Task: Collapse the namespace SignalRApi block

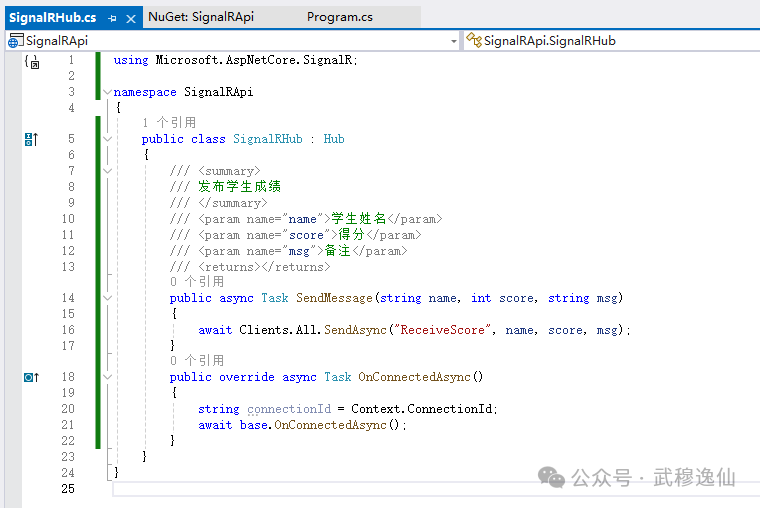Action: (x=108, y=92)
